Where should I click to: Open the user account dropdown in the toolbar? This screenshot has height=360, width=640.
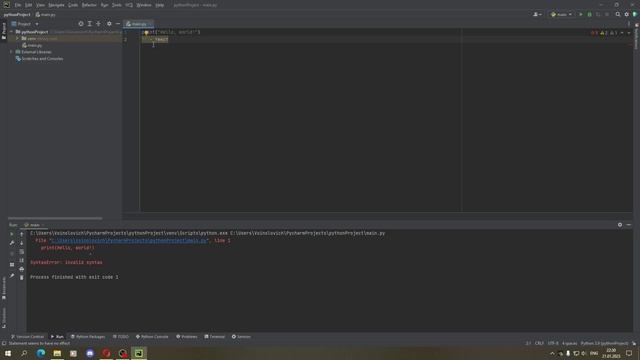537,15
